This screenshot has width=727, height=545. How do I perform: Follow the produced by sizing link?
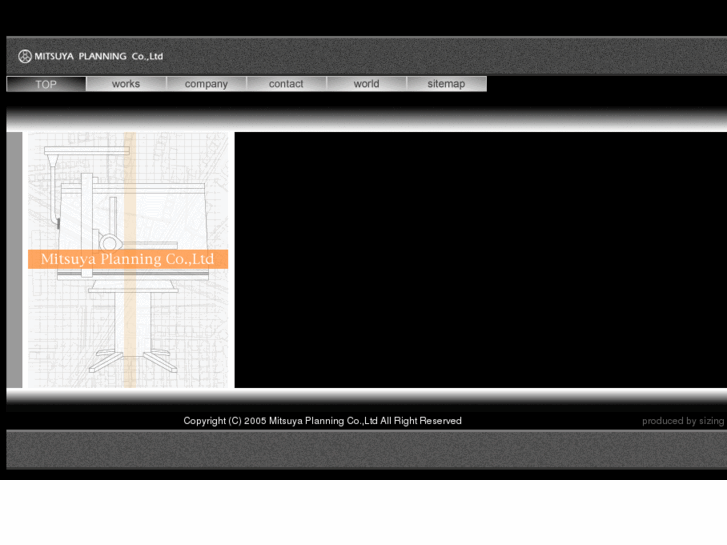tap(683, 421)
